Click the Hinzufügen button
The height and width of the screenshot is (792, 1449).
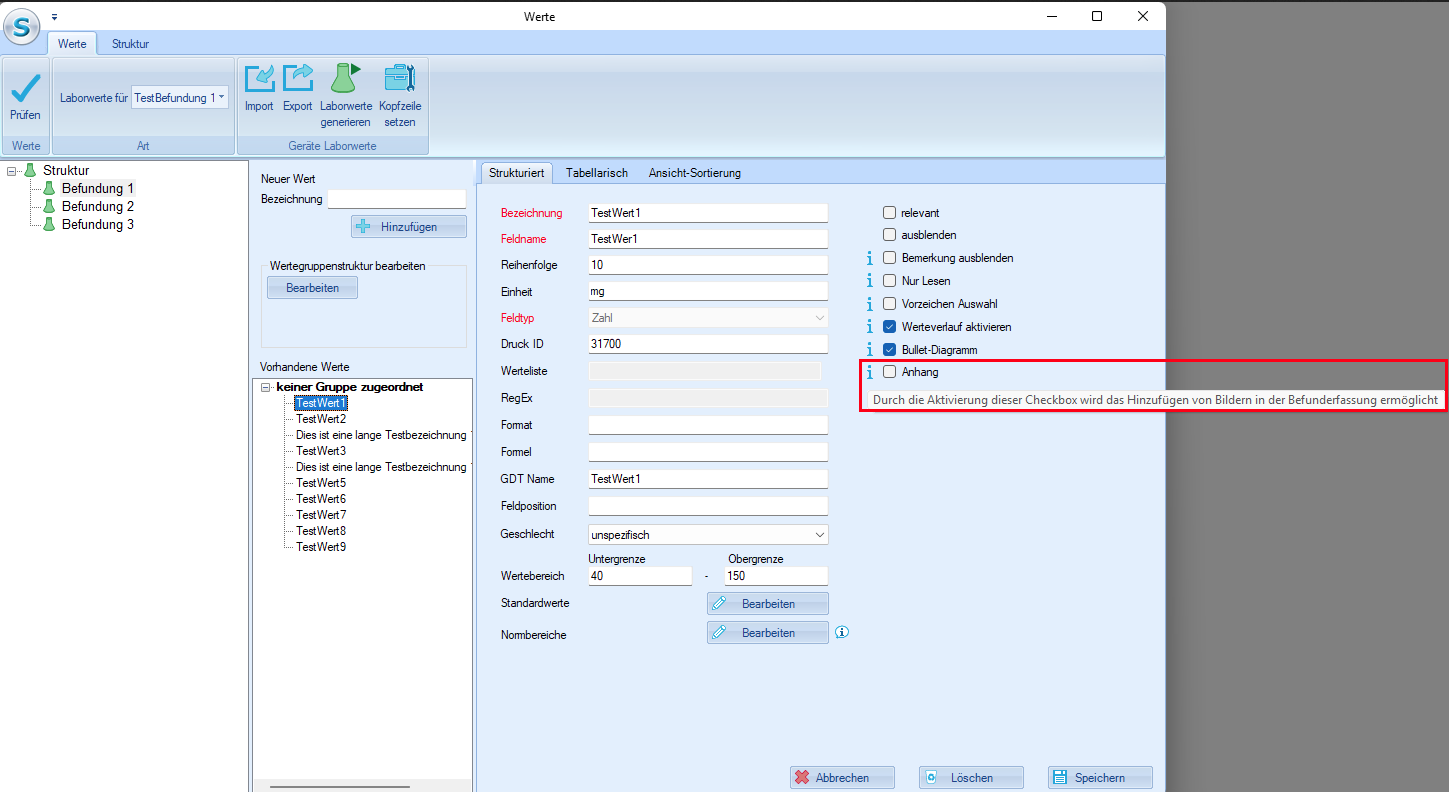409,227
